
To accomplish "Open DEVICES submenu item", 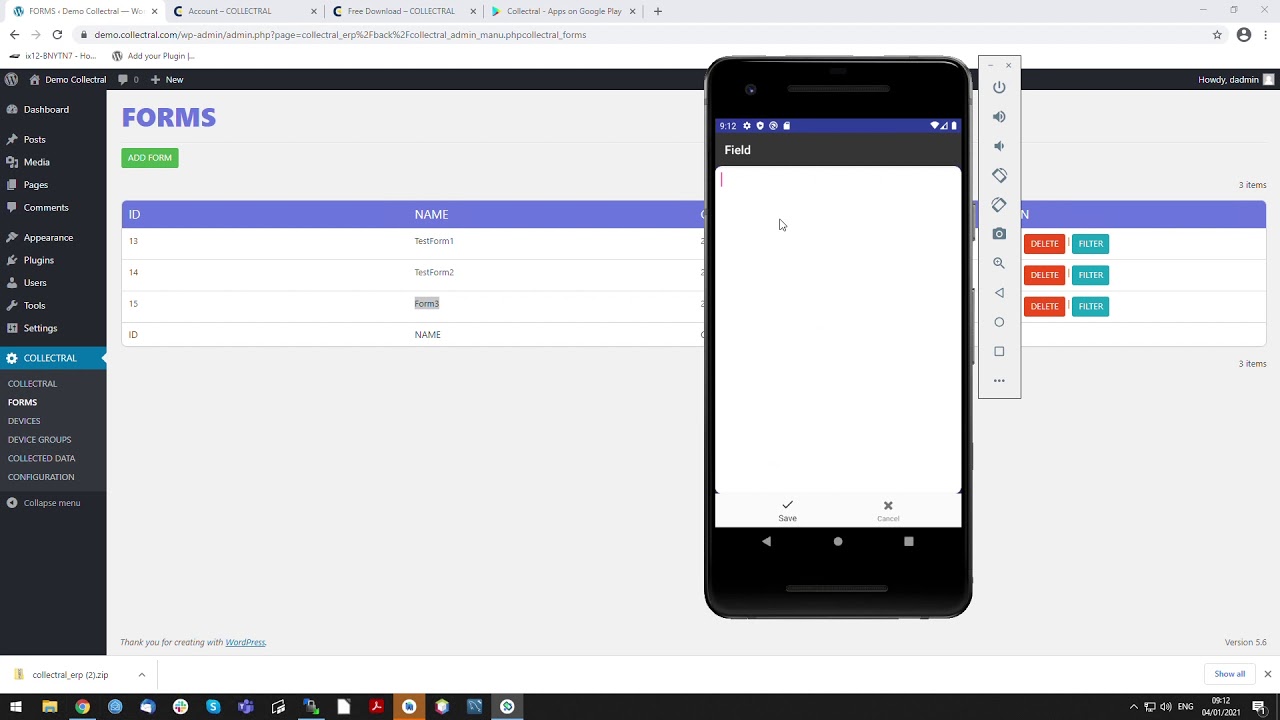I will (24, 421).
